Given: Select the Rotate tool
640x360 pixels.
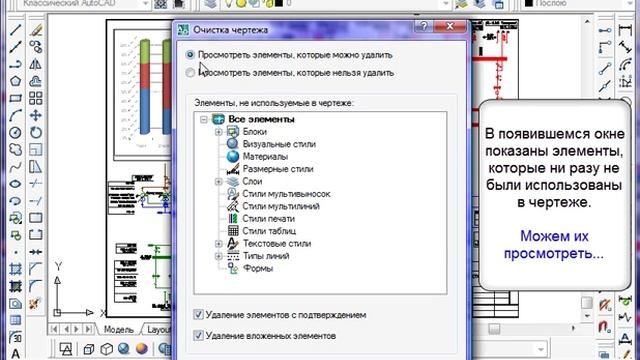Looking at the screenshot, I should (x=36, y=133).
